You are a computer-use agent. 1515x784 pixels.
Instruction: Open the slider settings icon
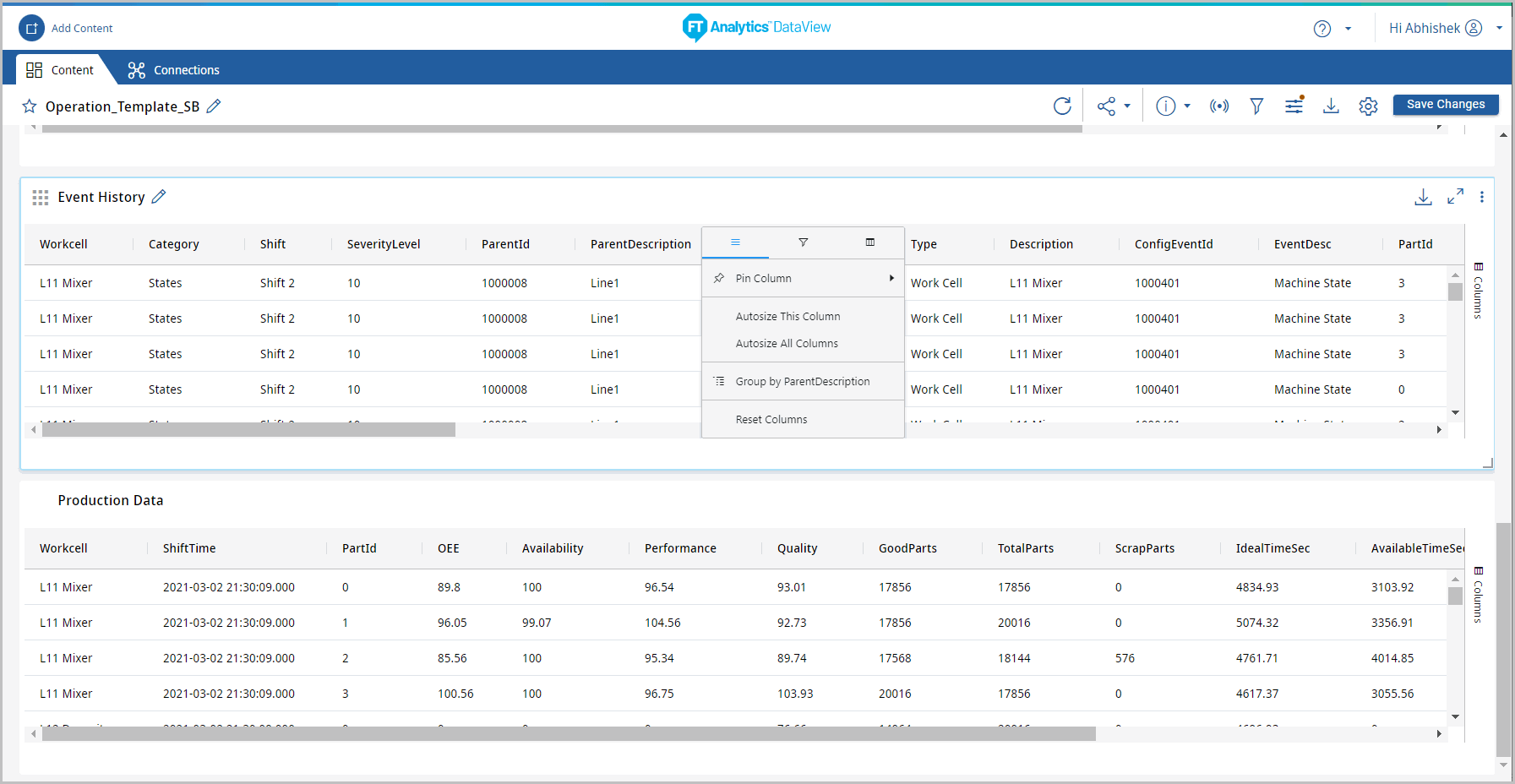click(x=1294, y=106)
